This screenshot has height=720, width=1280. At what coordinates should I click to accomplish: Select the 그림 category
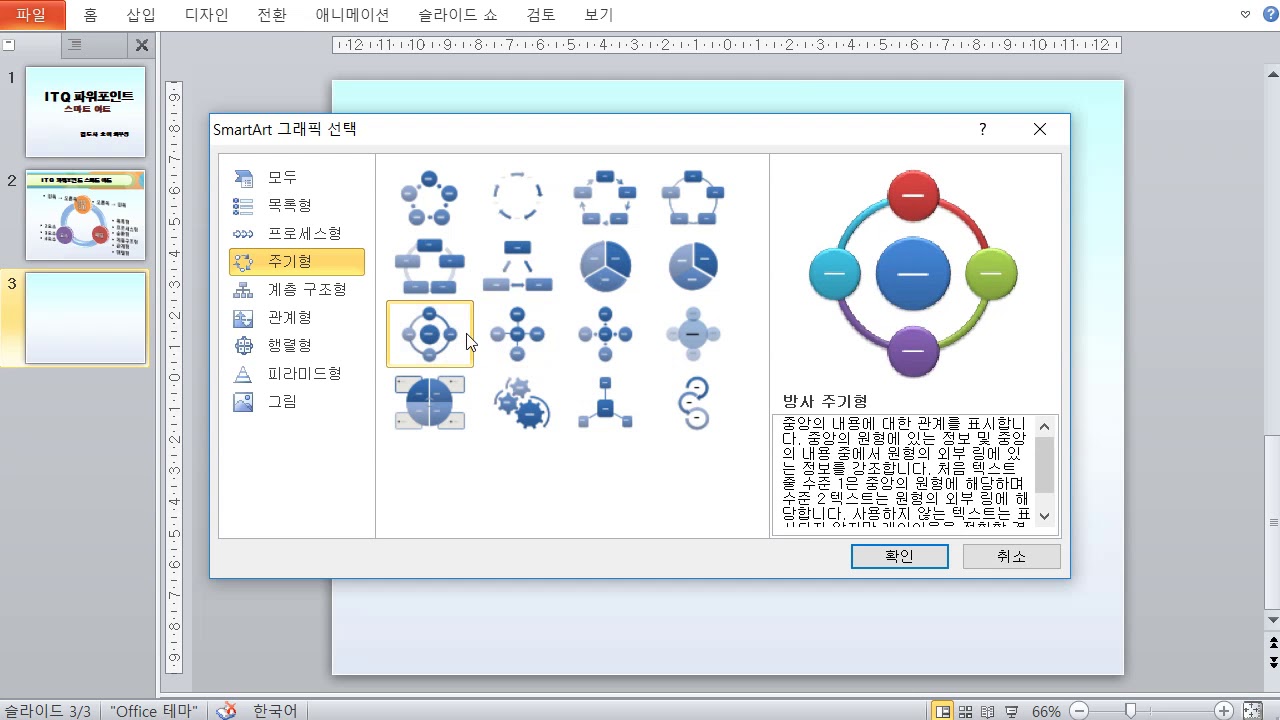coord(296,402)
